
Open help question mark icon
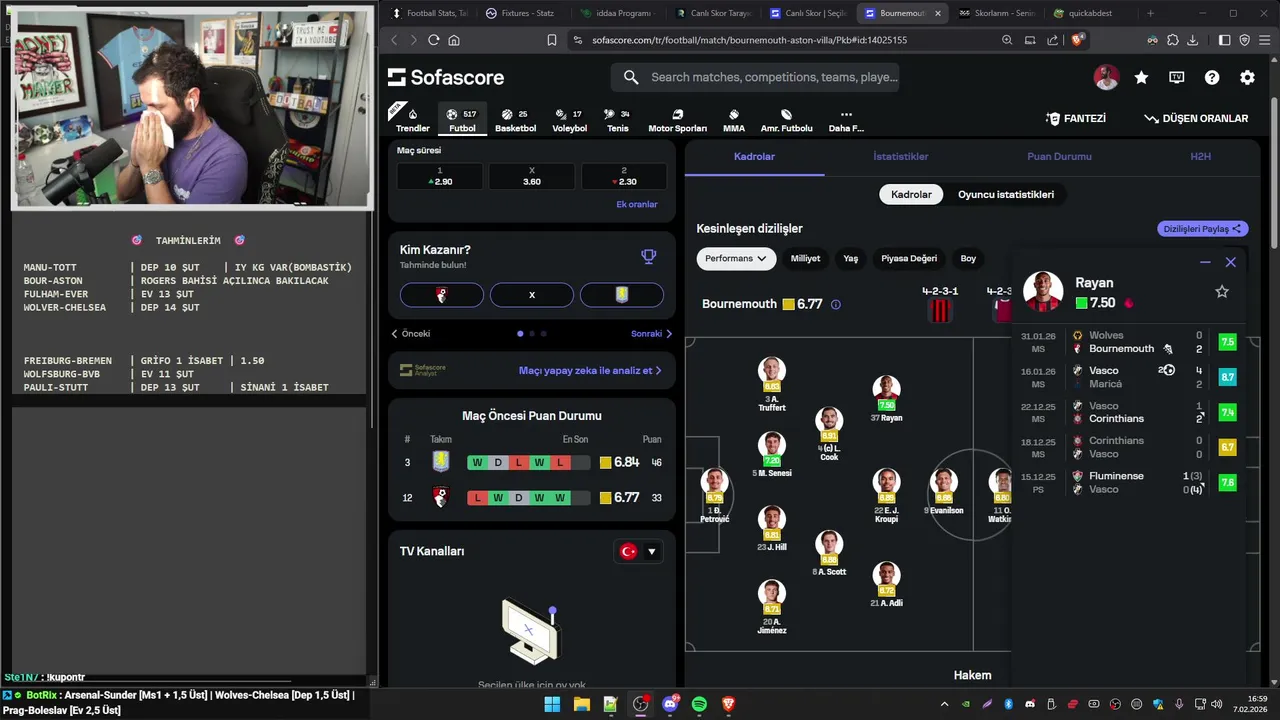tap(1212, 77)
